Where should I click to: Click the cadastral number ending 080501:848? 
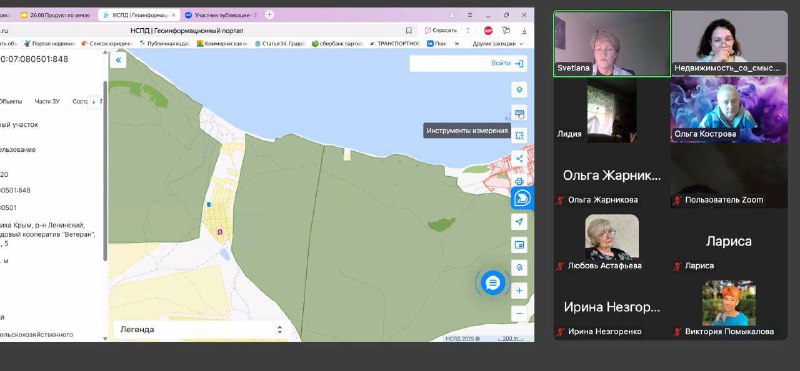point(34,59)
